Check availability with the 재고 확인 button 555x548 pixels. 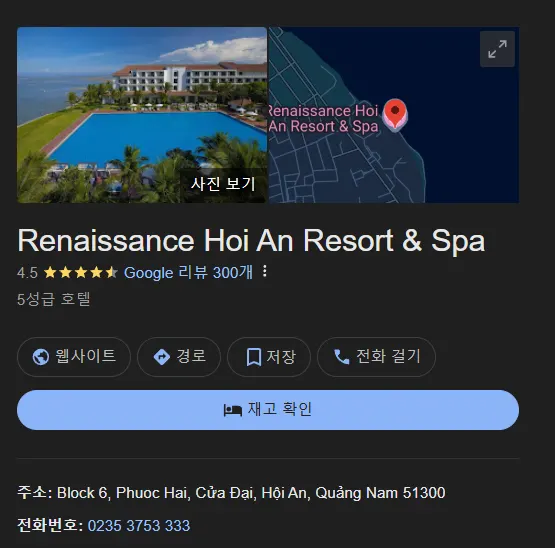pos(268,410)
